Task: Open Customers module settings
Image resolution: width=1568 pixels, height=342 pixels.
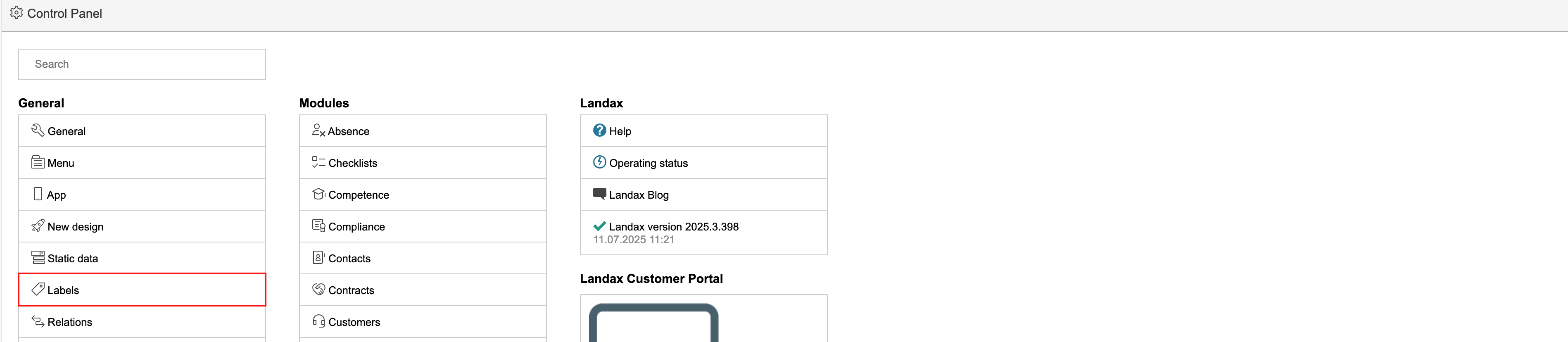Action: [x=354, y=323]
